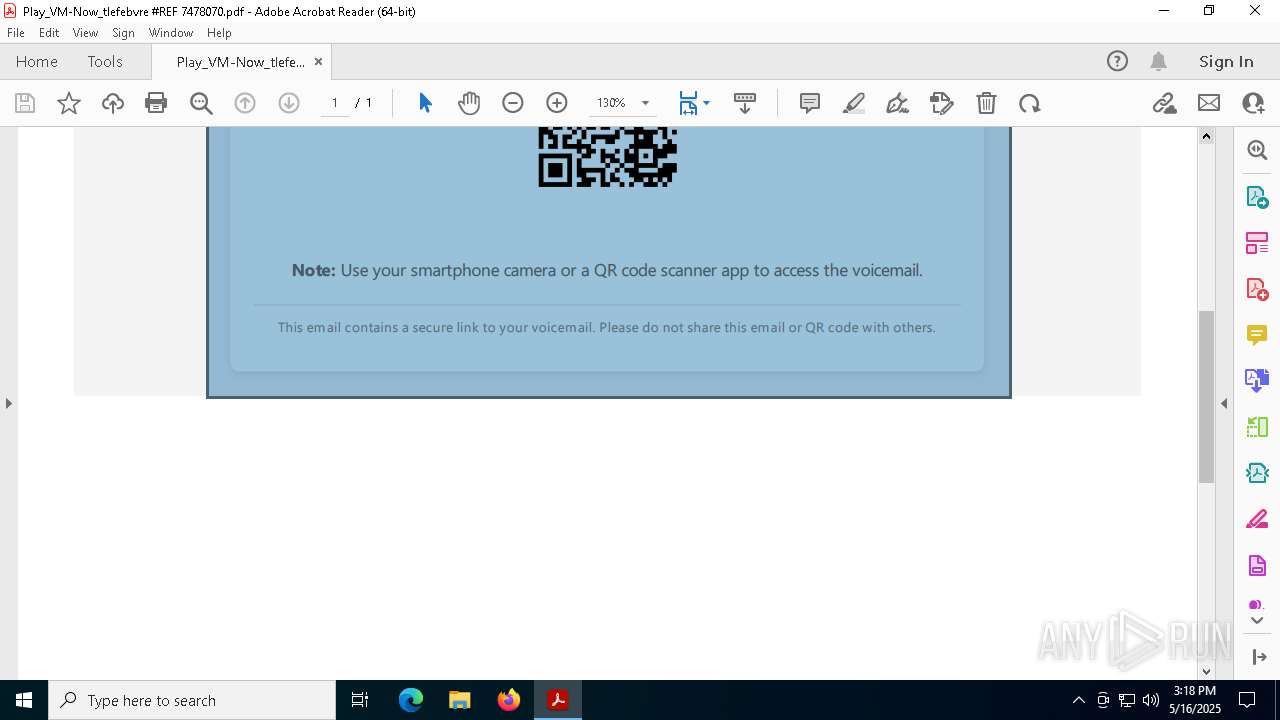
Task: Go to previous page arrow
Action: click(x=245, y=103)
